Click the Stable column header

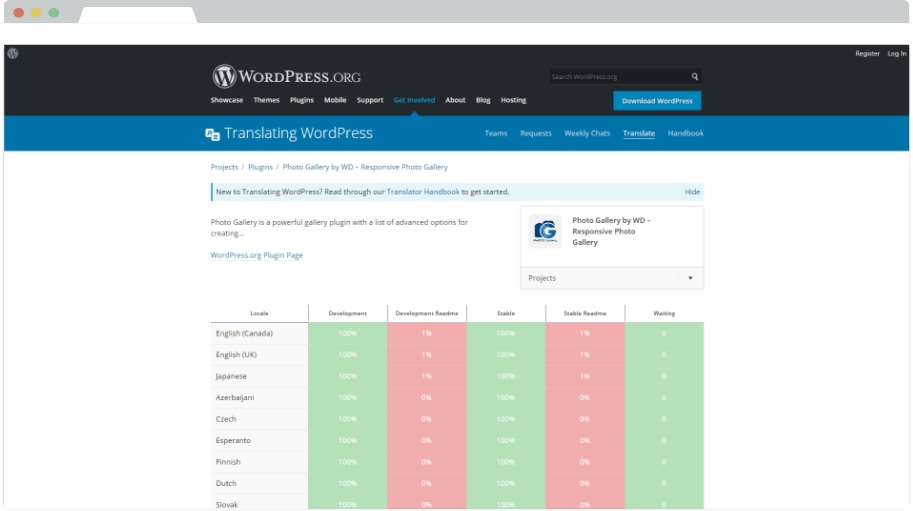point(506,313)
